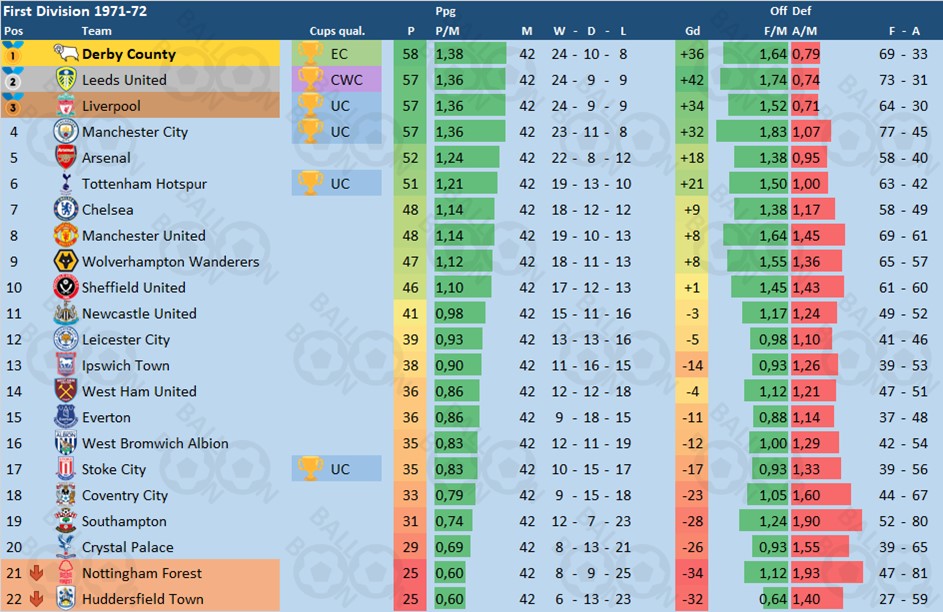Viewport: 943px width, 612px height.
Task: Select the Tottenham Hotspur cockerel badge
Action: click(x=66, y=183)
